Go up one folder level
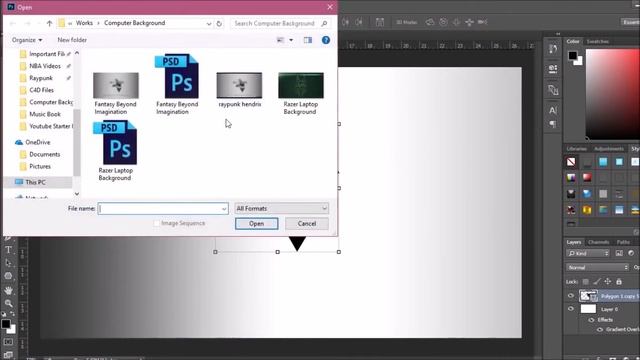Screen dimensions: 640x360 click(49, 24)
